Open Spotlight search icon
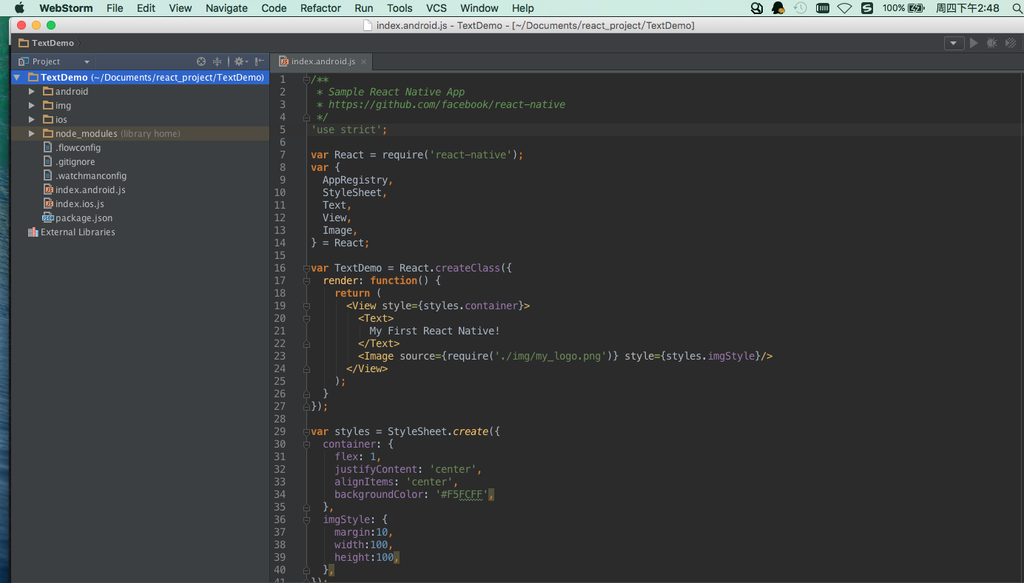Screen dimensions: 1024x583 1017,8
